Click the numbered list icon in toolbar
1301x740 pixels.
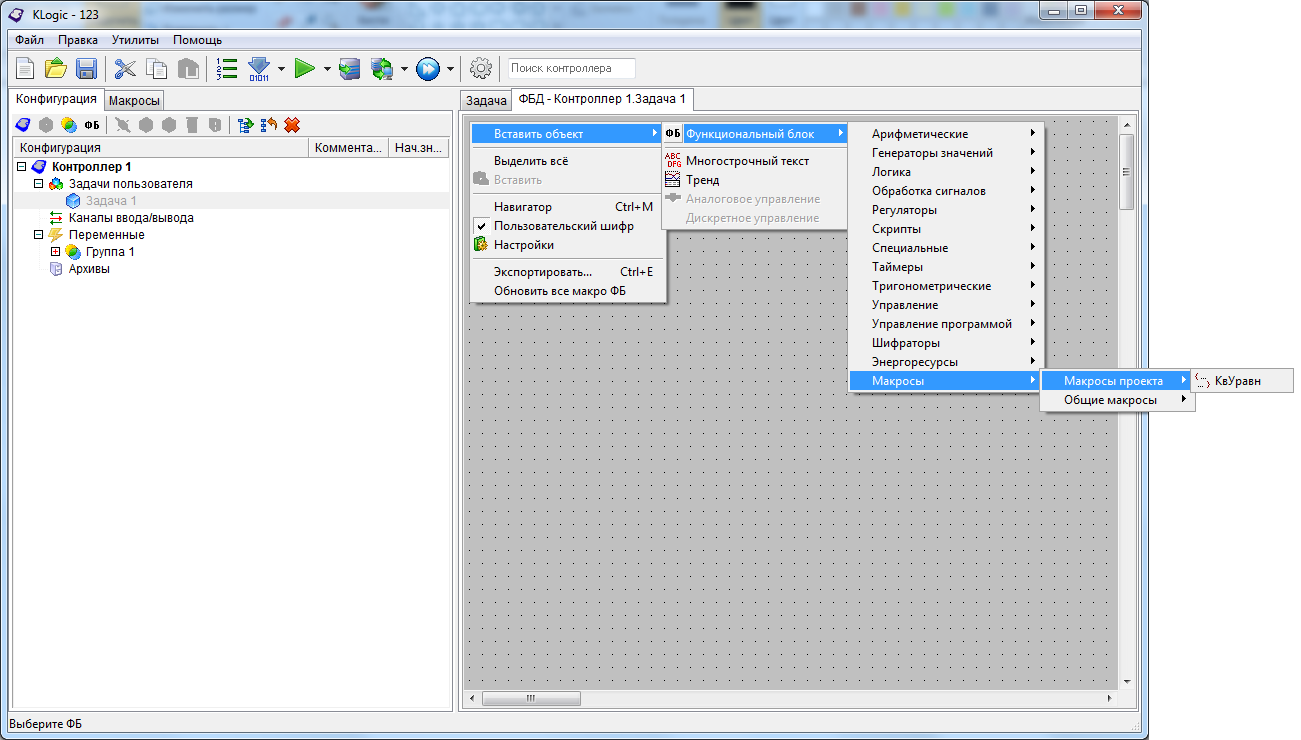[227, 69]
